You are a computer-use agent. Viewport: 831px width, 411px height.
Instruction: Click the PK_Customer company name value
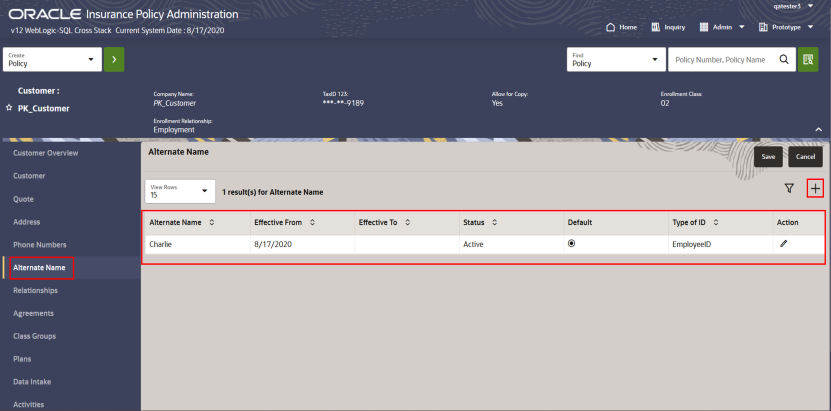(x=174, y=103)
